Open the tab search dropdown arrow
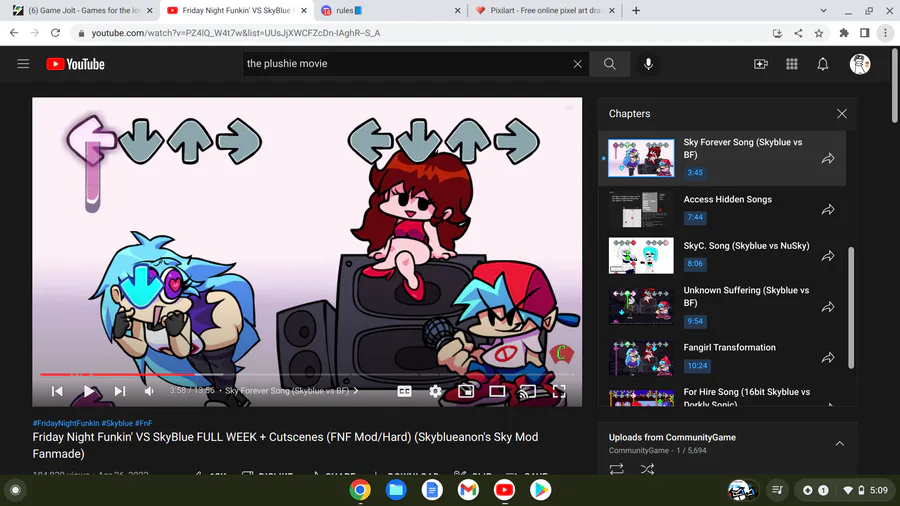 tap(823, 10)
